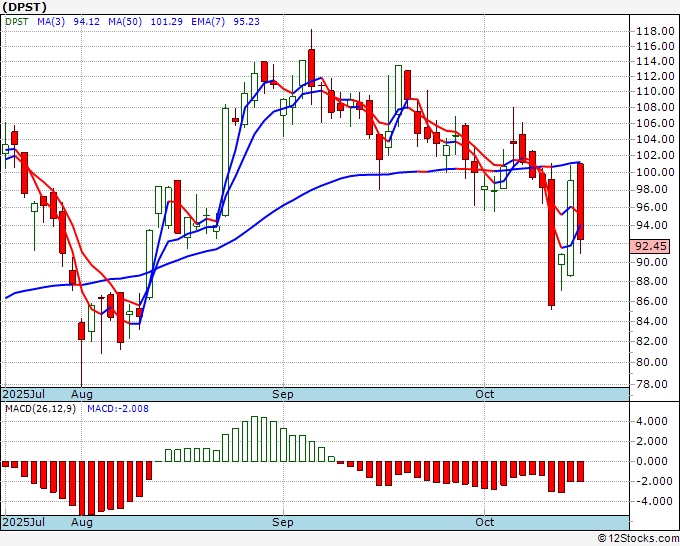Click the 100.00 price axis label
This screenshot has height=546, width=680.
point(655,172)
